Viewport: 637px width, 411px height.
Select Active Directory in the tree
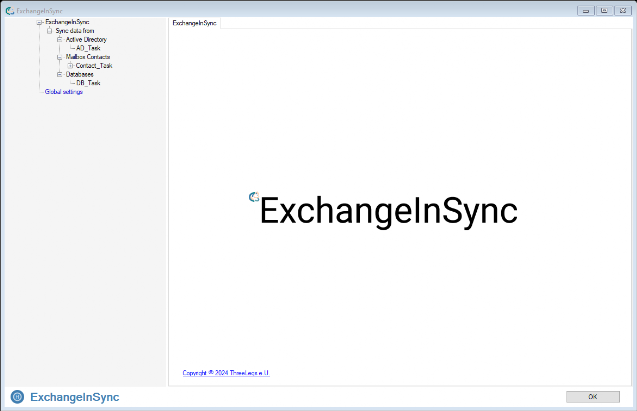tap(86, 39)
